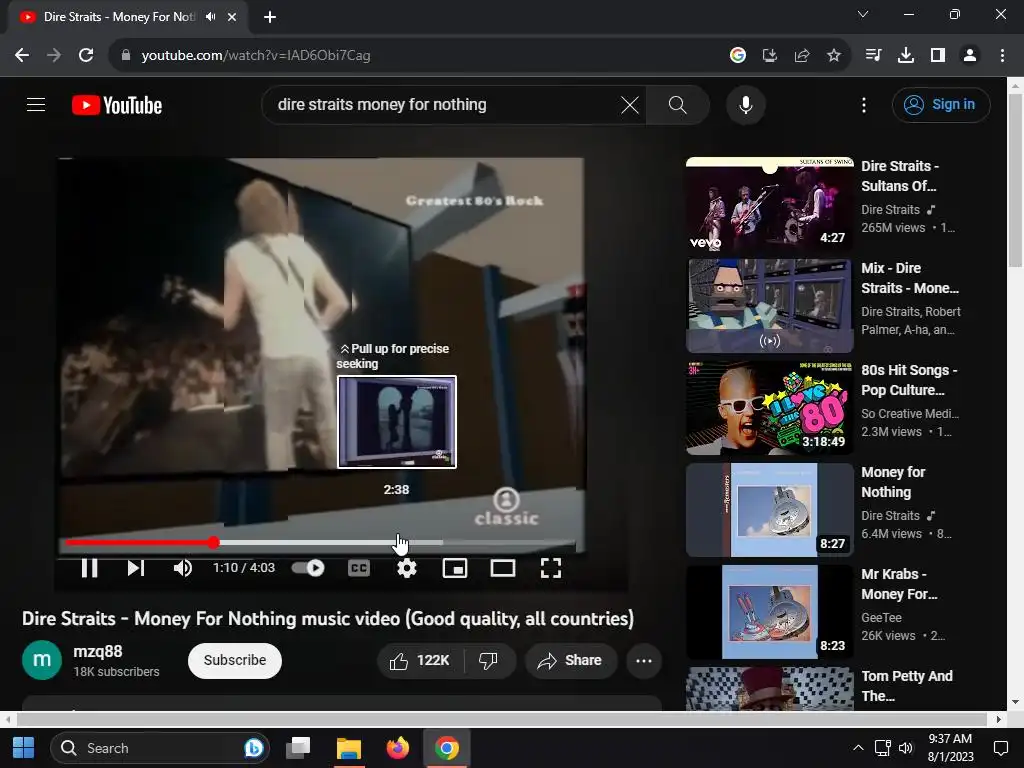Skip to the next video
1024x768 pixels.
(135, 568)
